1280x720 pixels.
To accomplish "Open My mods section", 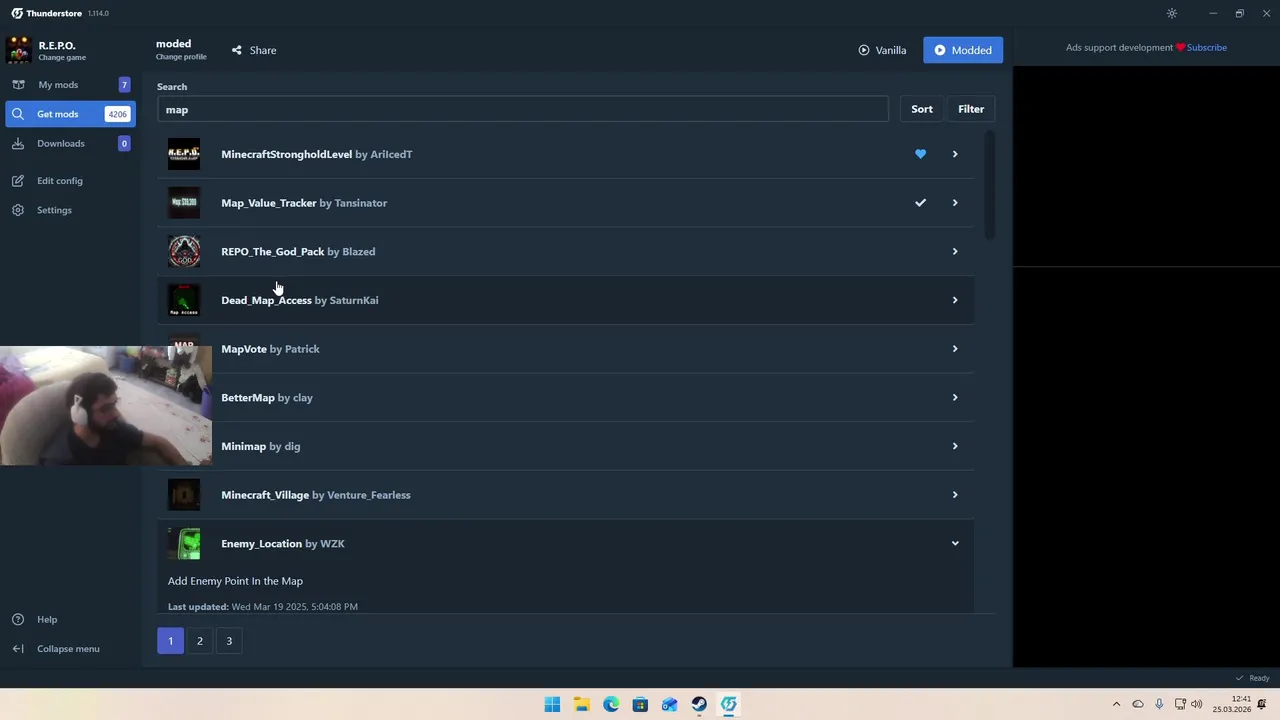I will click(x=70, y=85).
